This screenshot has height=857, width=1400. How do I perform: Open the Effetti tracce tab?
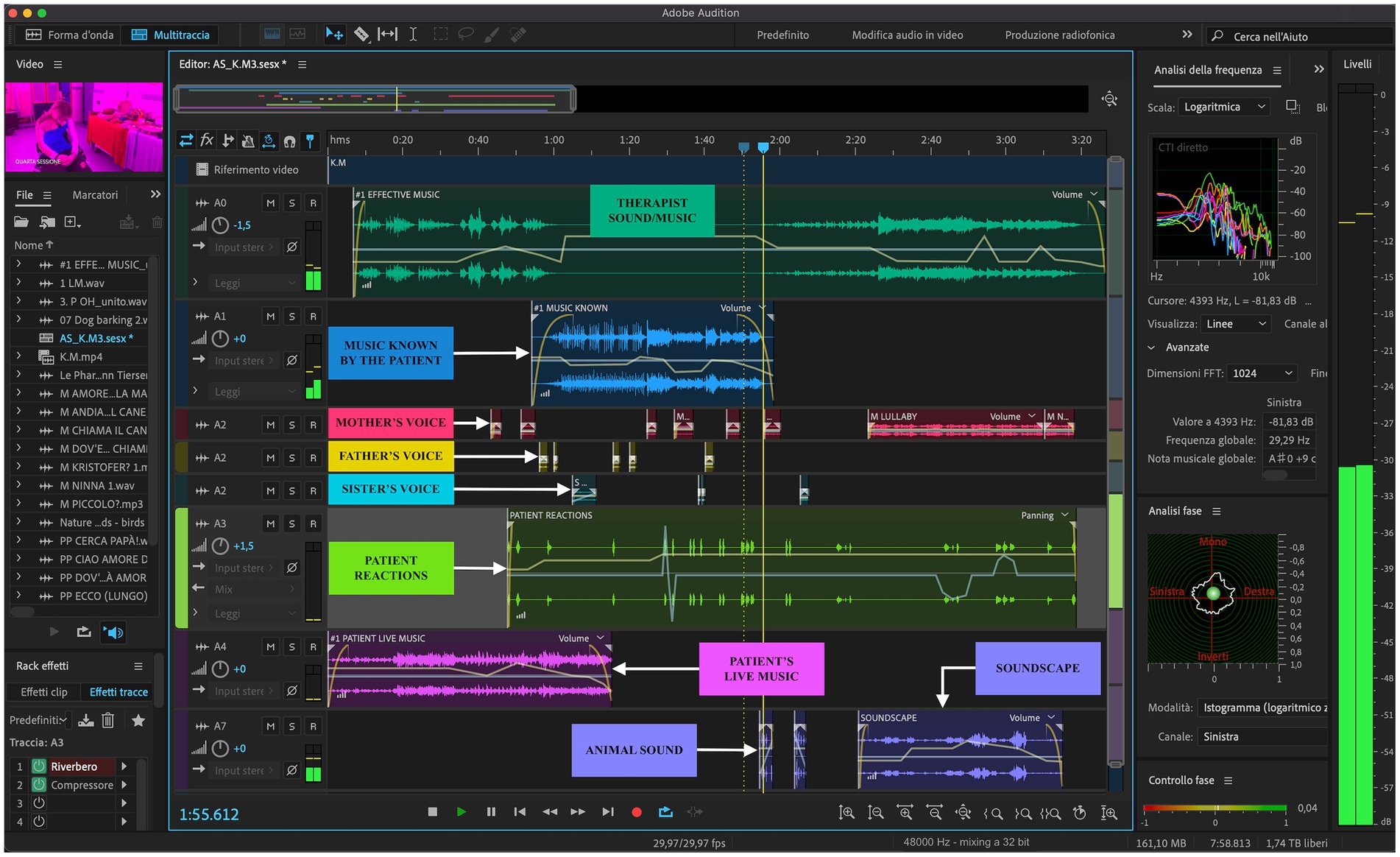[x=119, y=692]
